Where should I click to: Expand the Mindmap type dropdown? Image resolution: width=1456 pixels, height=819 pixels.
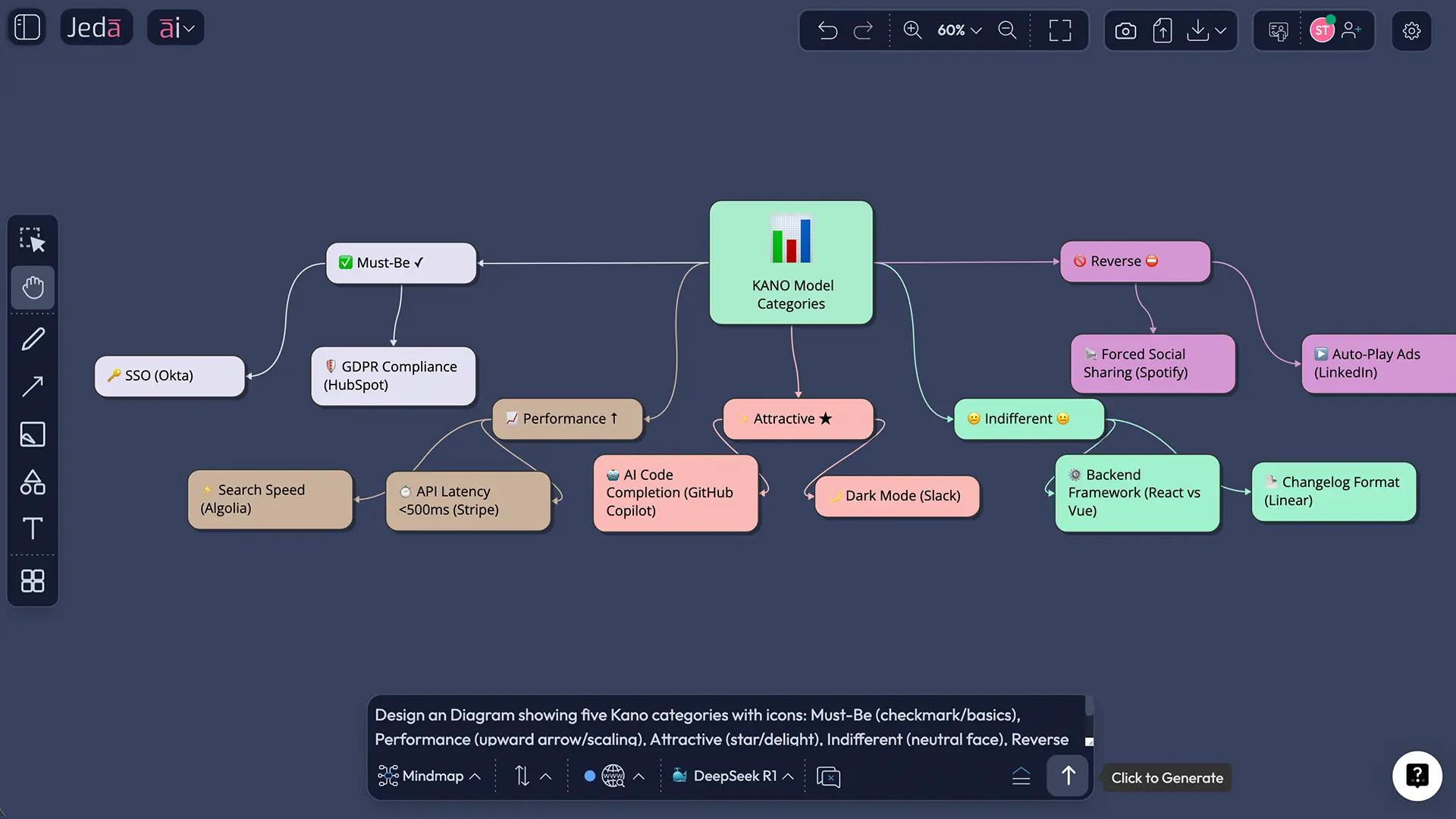click(430, 776)
